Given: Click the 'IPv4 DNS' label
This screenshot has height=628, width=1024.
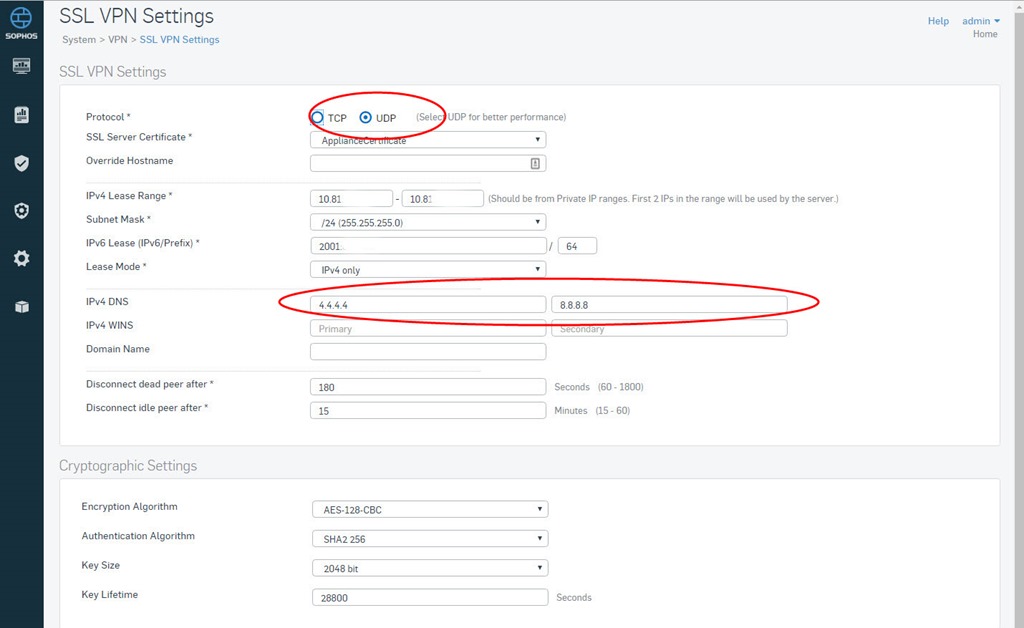Looking at the screenshot, I should tap(107, 302).
